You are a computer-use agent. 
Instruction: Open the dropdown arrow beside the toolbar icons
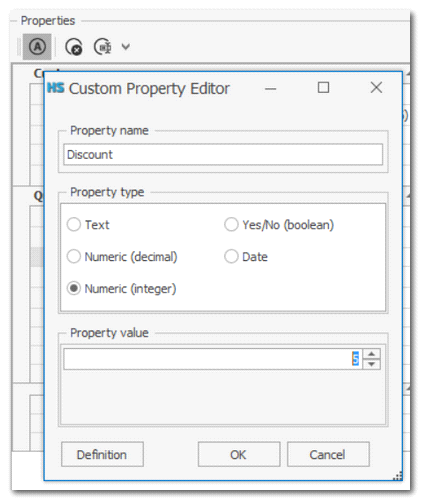126,47
